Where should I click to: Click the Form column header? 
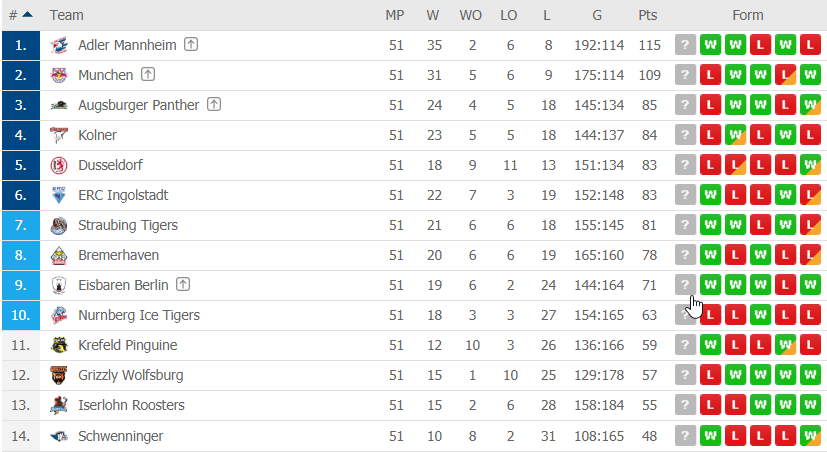click(747, 15)
